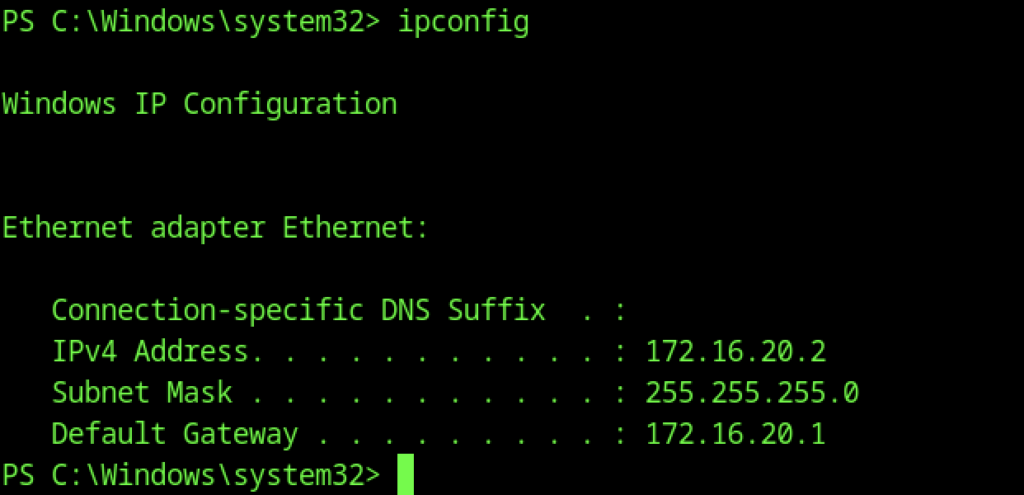Click the Ethernet adapter Ethernet line
Image resolution: width=1024 pixels, height=495 pixels.
(215, 228)
